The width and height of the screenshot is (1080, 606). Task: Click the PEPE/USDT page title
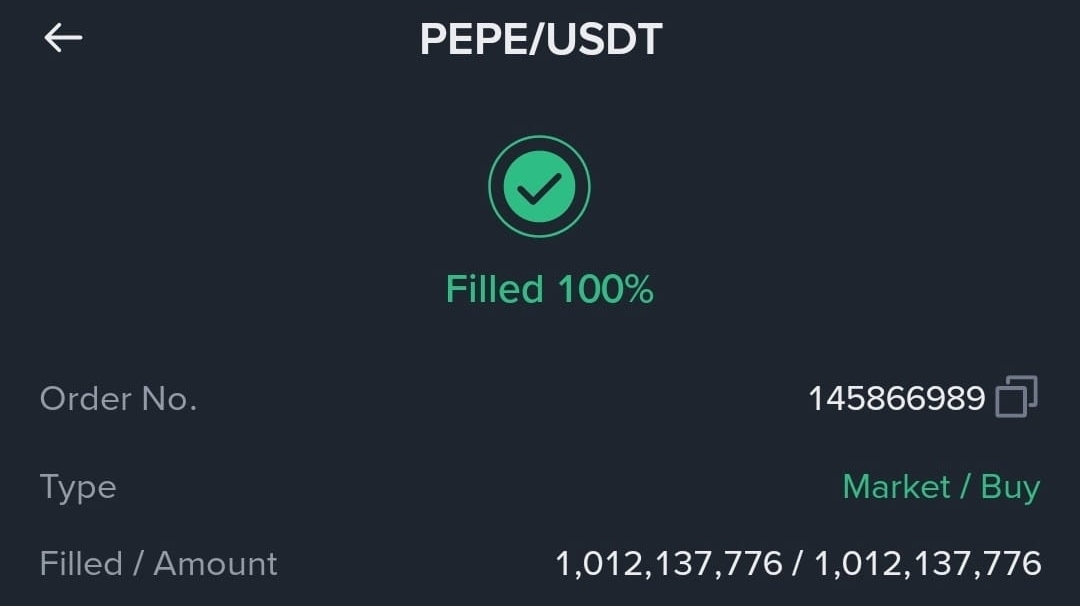click(x=541, y=39)
